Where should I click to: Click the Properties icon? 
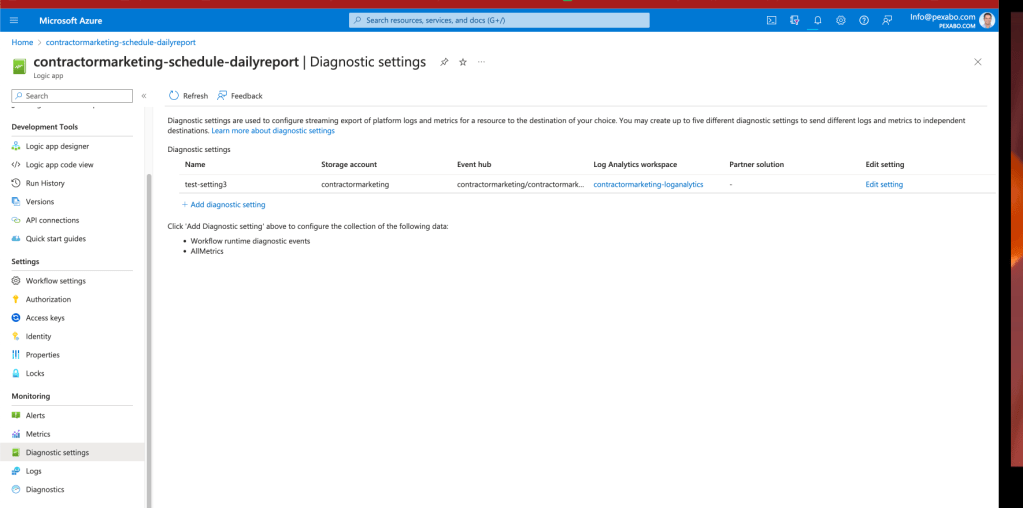tap(16, 355)
